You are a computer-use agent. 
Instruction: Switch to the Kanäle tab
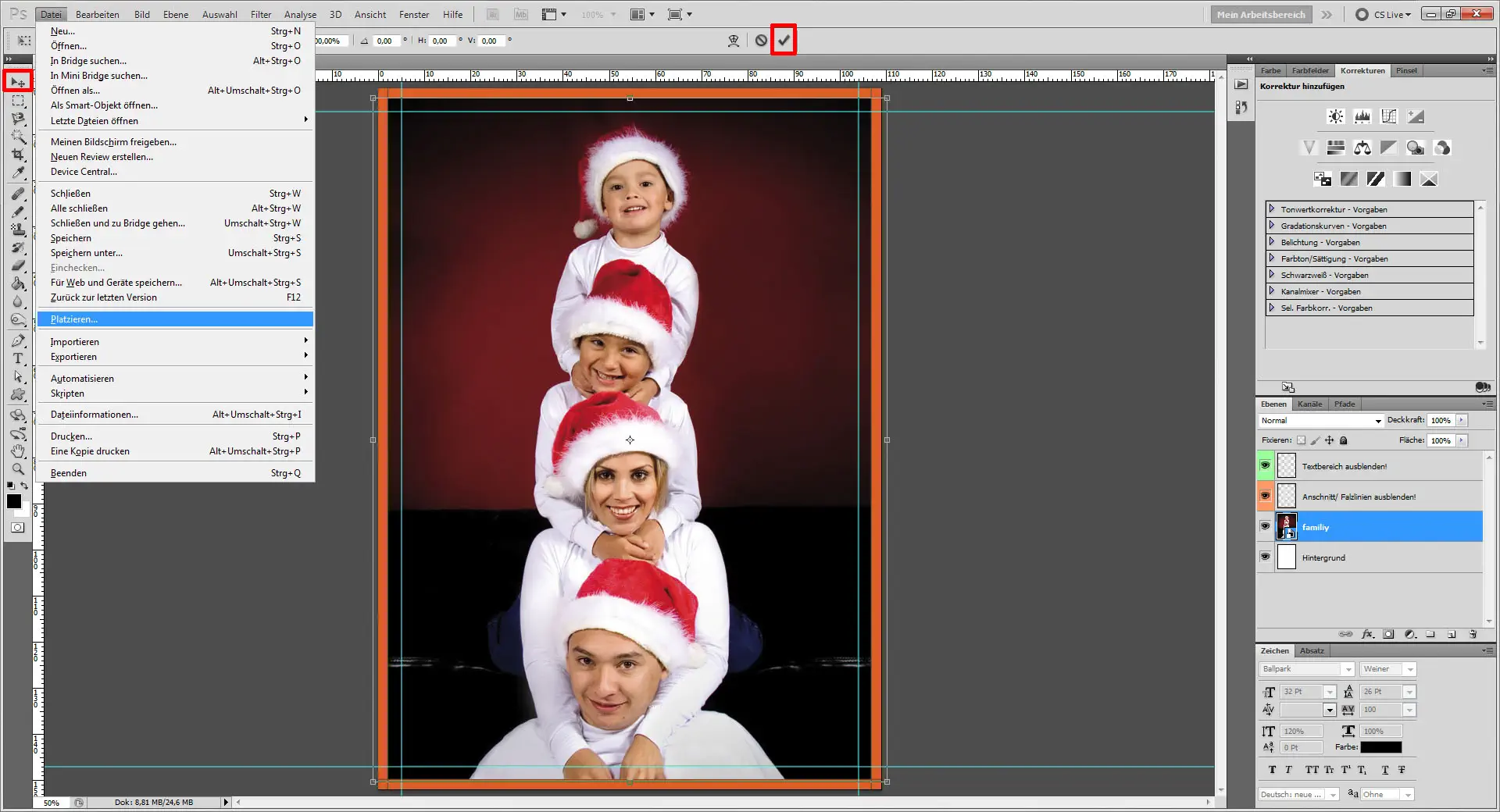click(1309, 404)
